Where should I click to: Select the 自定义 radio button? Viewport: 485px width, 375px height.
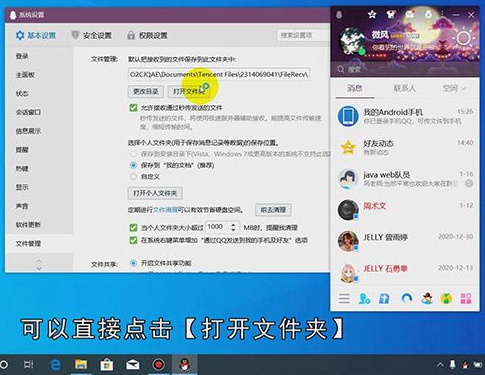click(133, 177)
